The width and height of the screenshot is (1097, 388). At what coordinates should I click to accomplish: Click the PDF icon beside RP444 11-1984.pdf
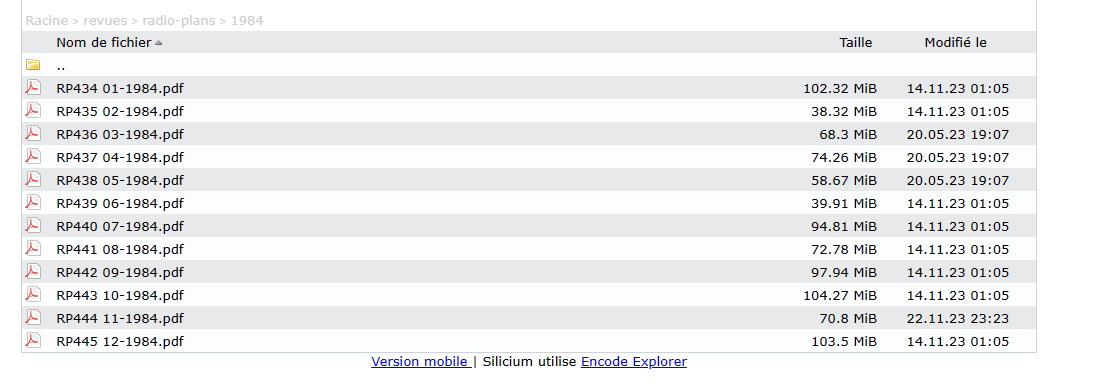click(x=33, y=318)
